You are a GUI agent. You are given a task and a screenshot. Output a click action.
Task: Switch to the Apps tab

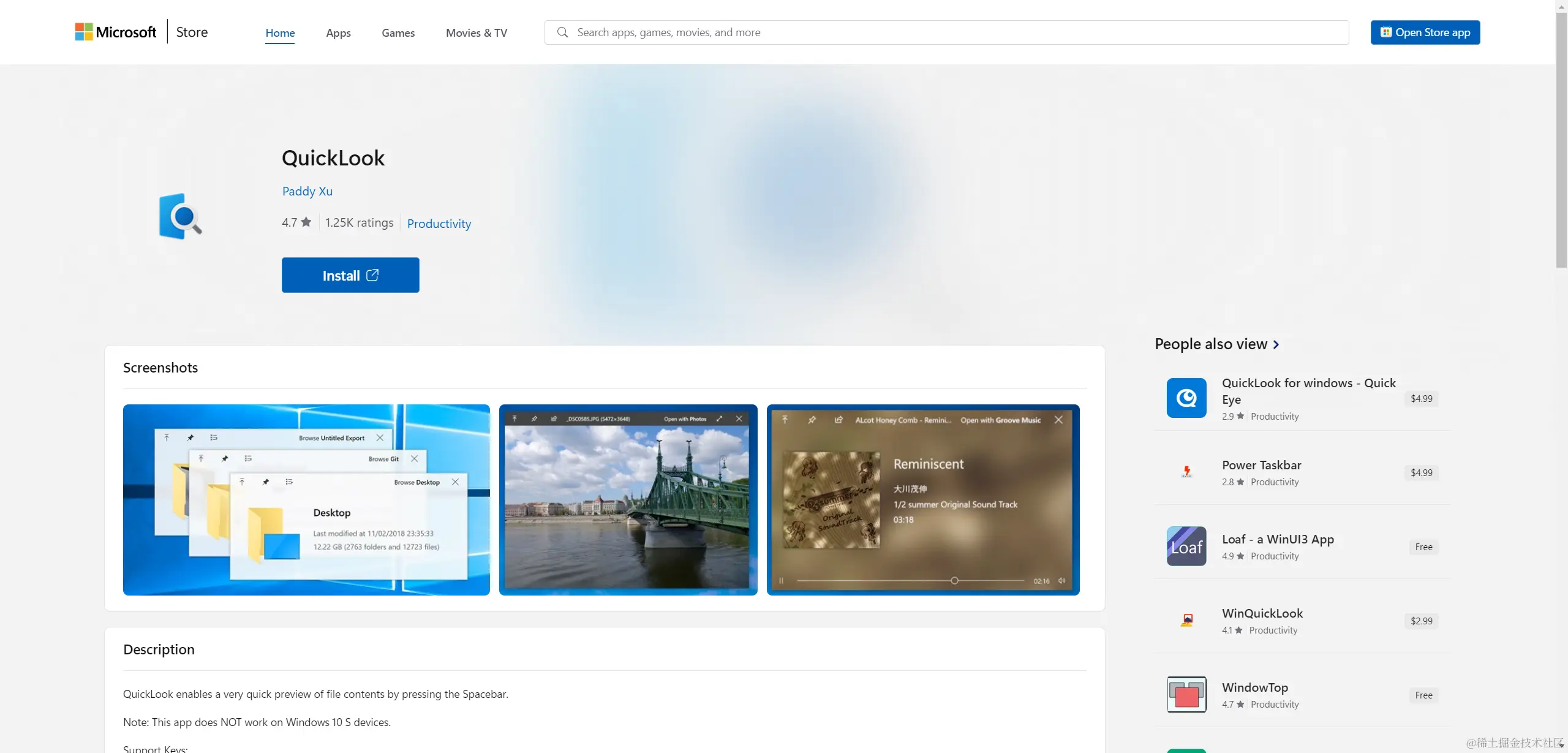point(338,32)
